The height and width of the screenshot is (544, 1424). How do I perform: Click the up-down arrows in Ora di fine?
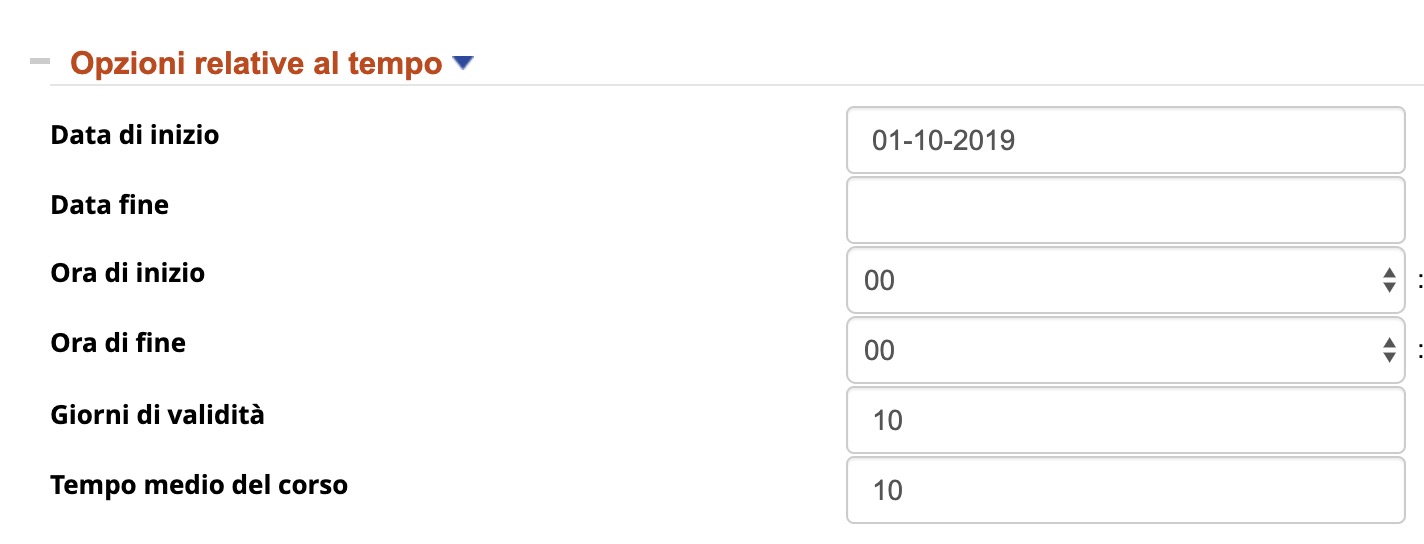[x=1388, y=350]
